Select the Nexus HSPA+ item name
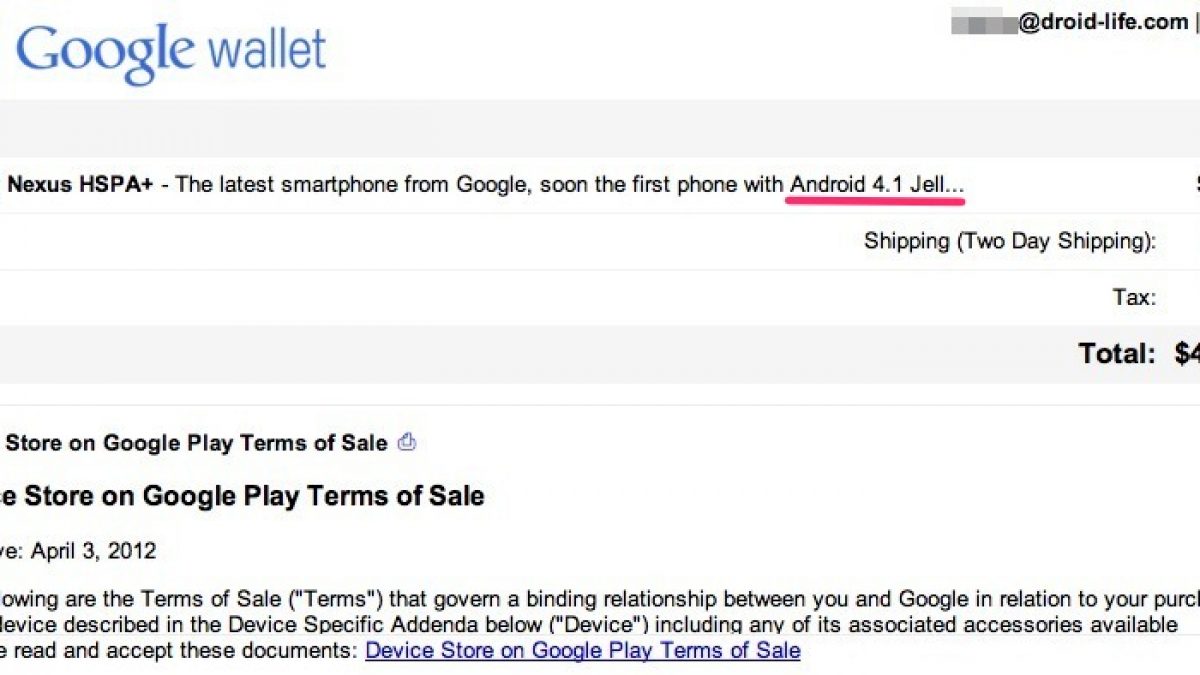 (x=80, y=185)
